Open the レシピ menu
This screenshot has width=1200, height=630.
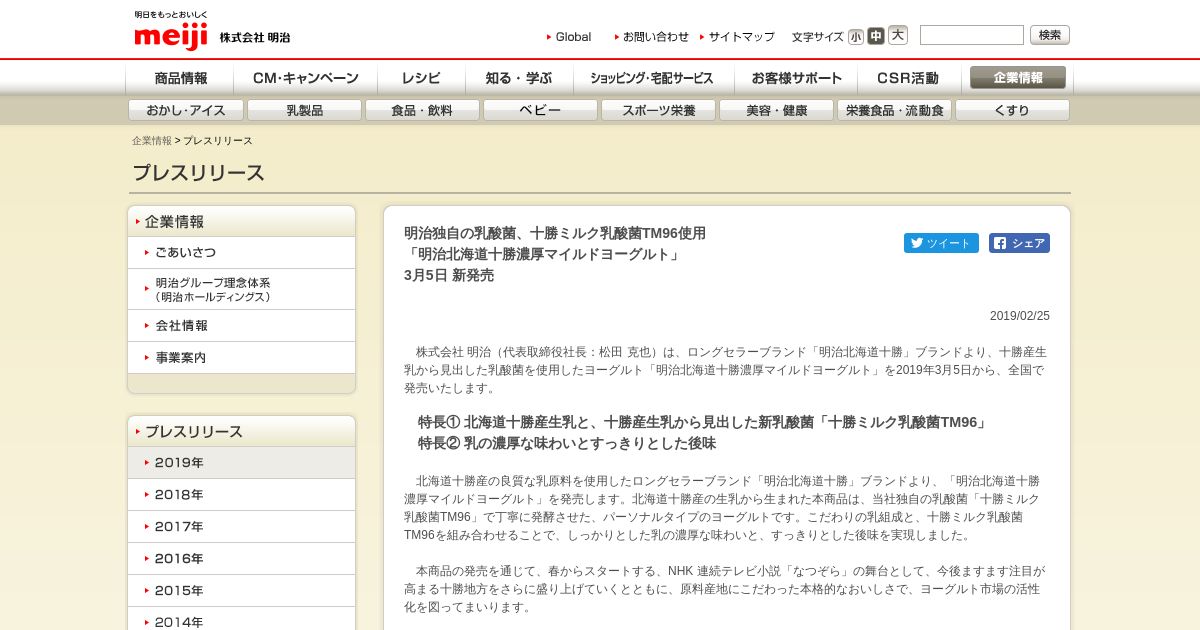[421, 78]
